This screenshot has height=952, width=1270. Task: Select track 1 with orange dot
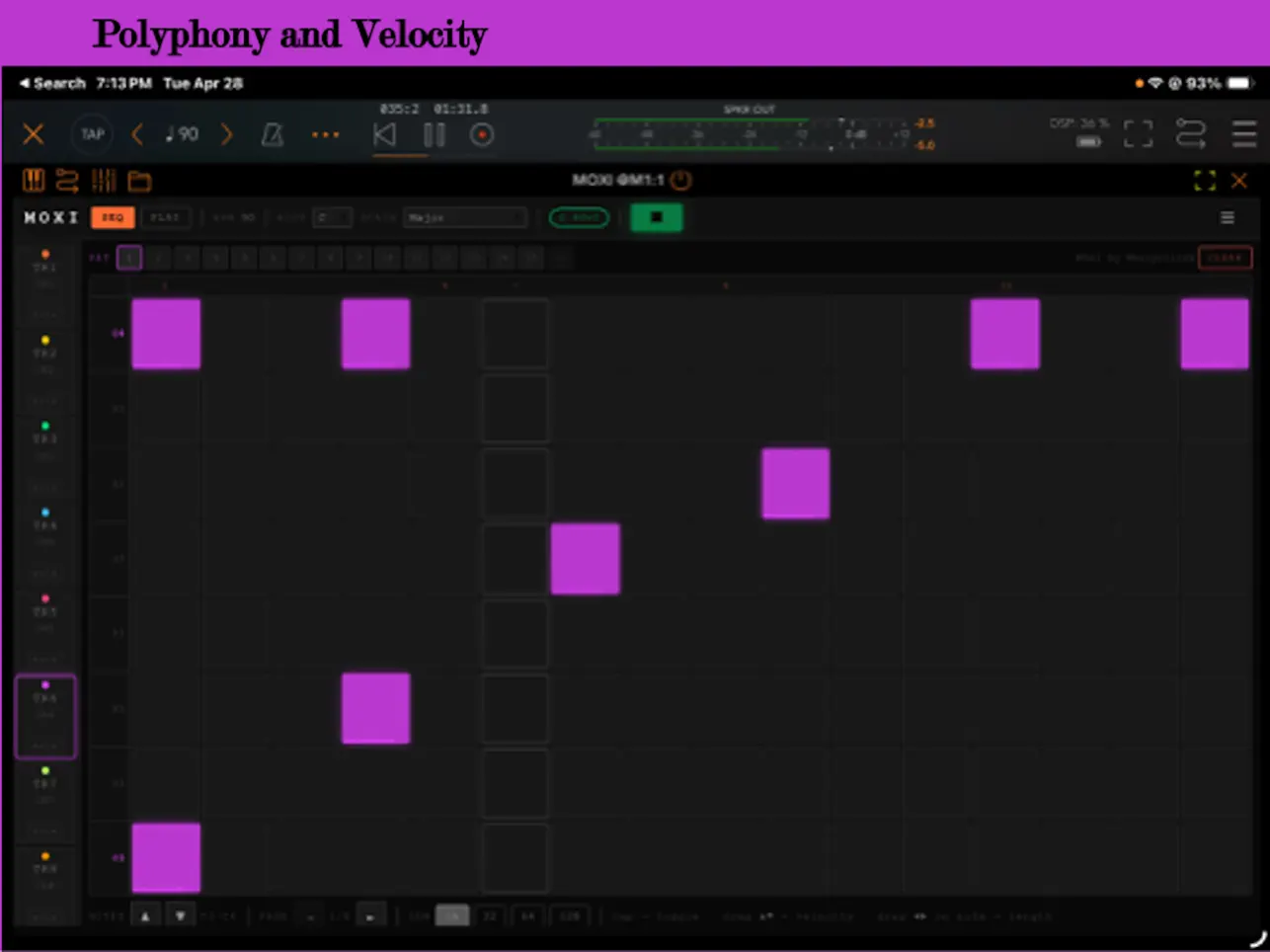coord(45,286)
